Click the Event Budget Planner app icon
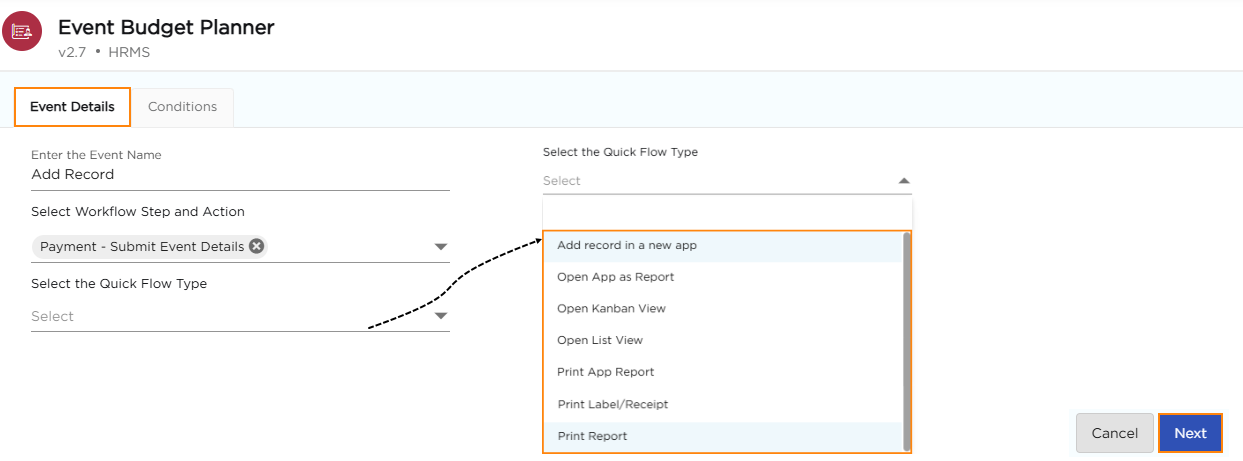 coord(21,32)
